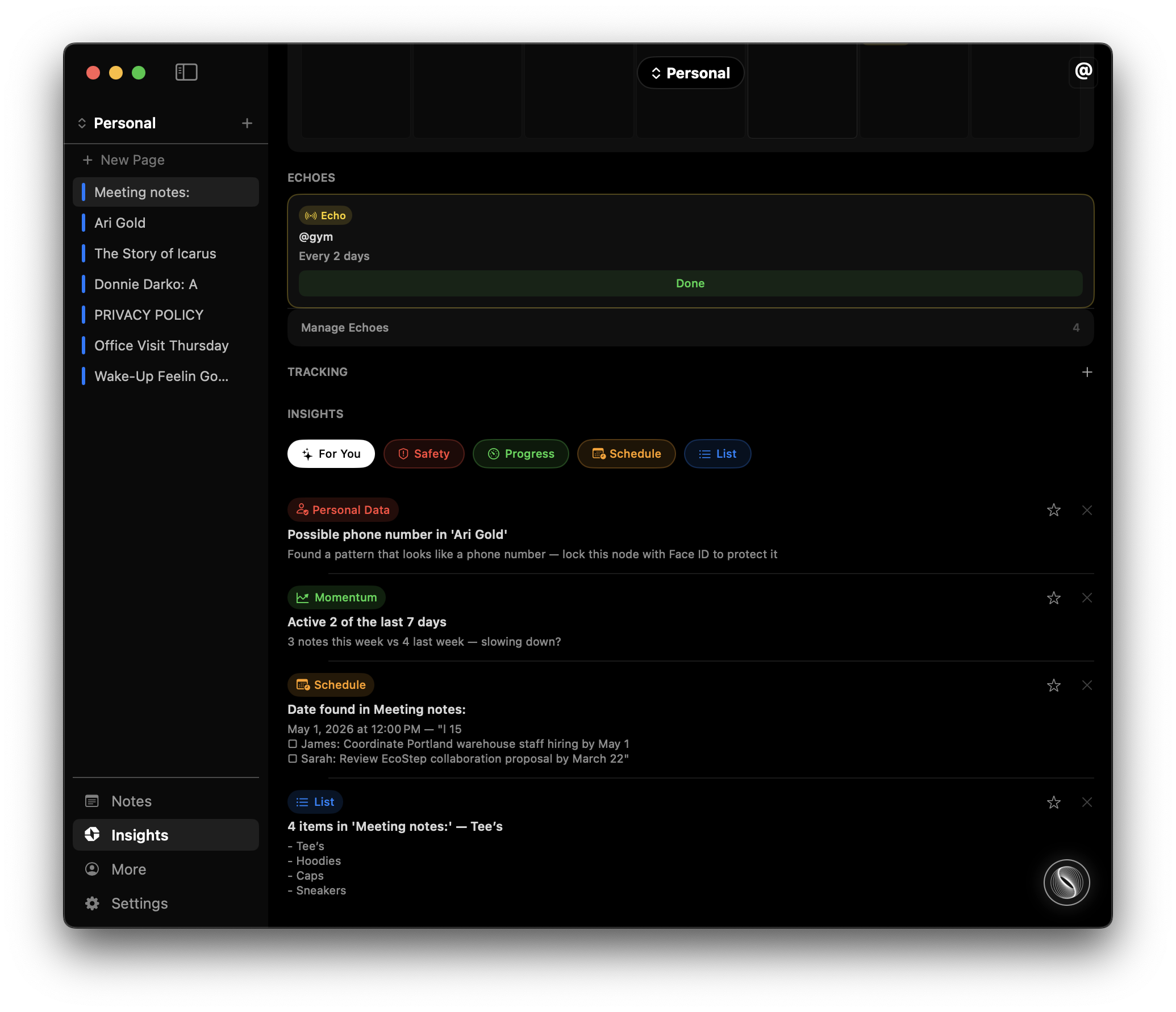Star the Momentum insight

1054,597
